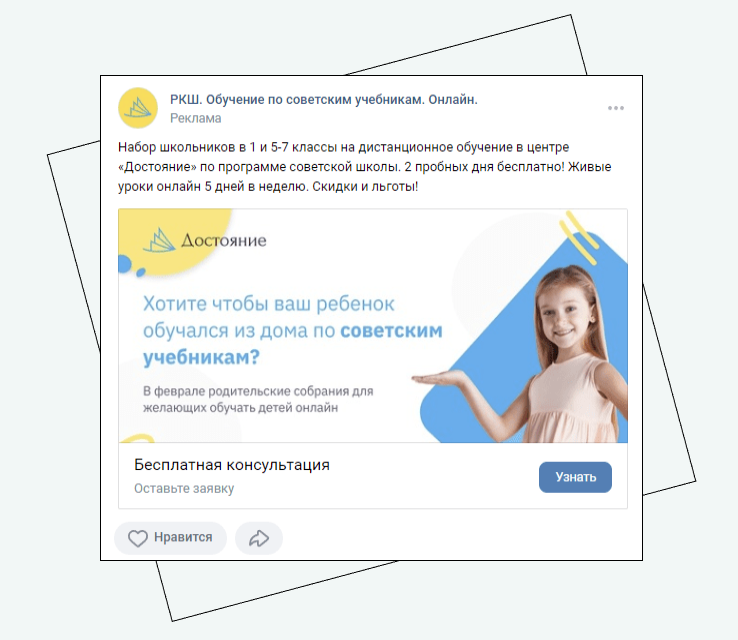Click the banner headline about советским учебникам
The width and height of the screenshot is (738, 640).
pos(292,330)
